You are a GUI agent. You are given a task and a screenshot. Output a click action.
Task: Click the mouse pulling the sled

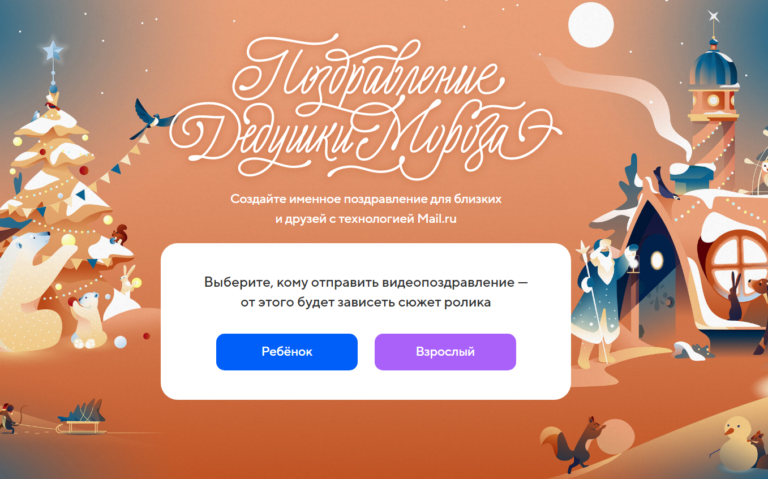coord(8,418)
